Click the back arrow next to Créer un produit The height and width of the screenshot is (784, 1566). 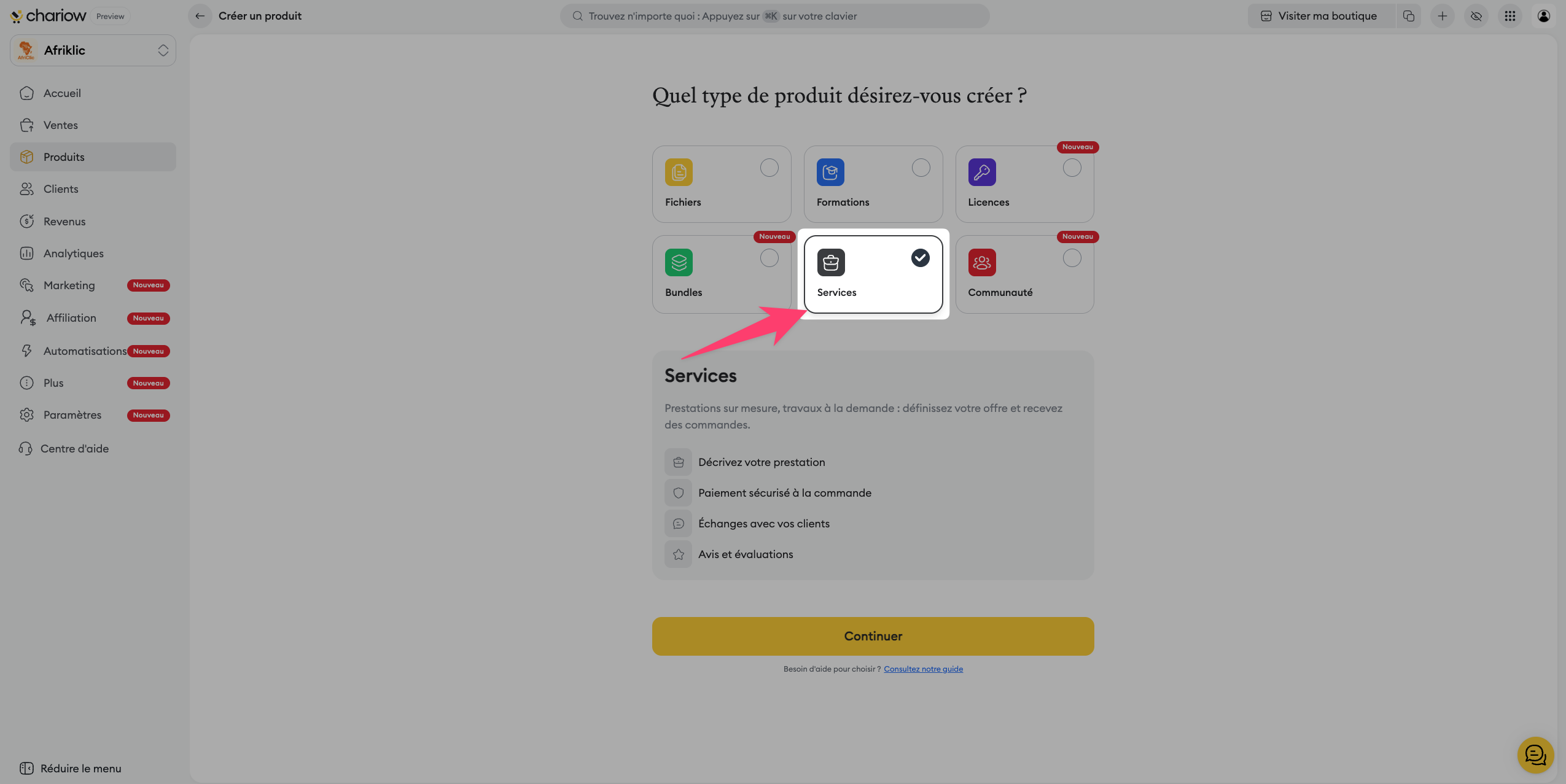(200, 16)
